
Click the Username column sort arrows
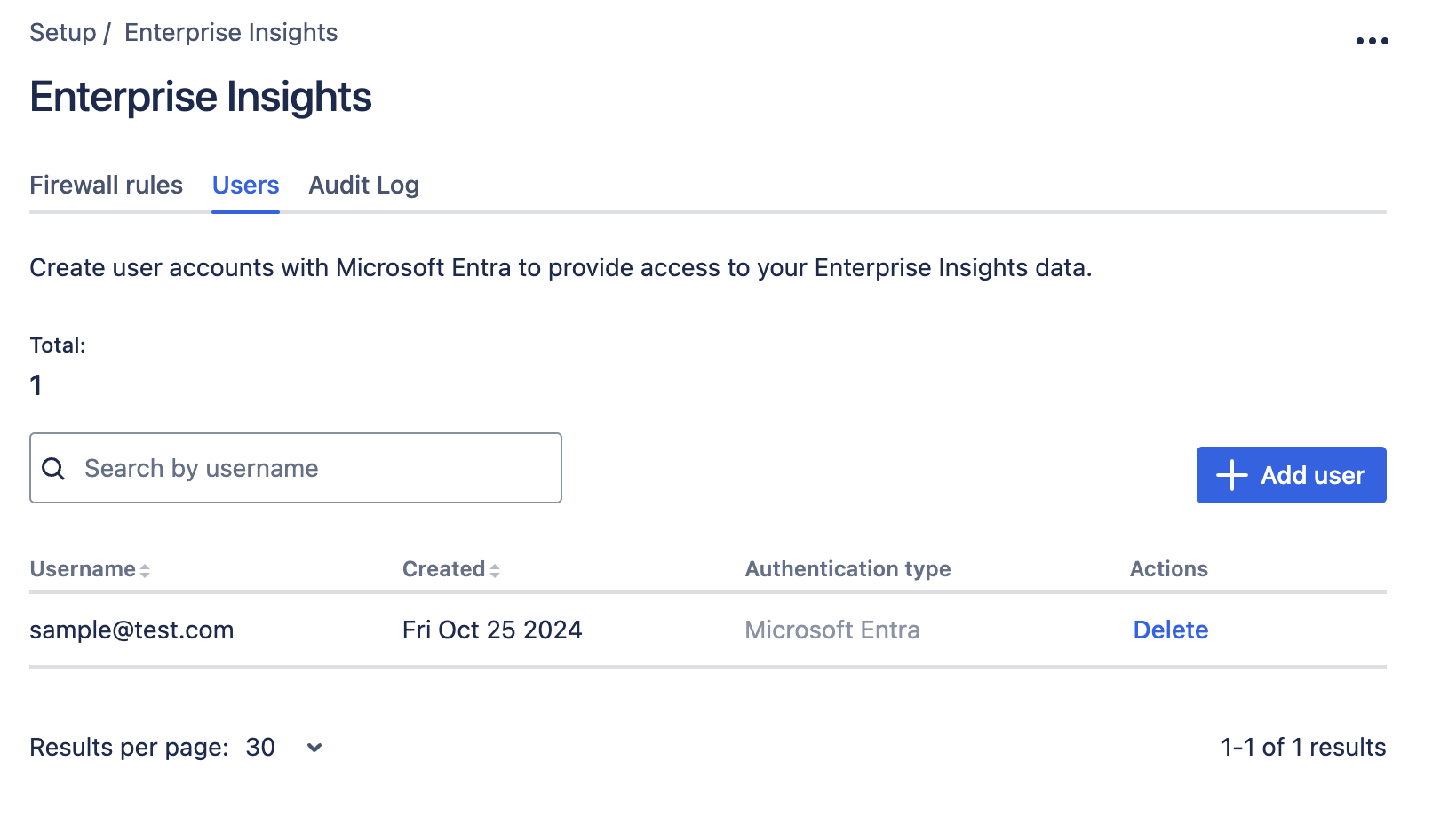point(145,570)
